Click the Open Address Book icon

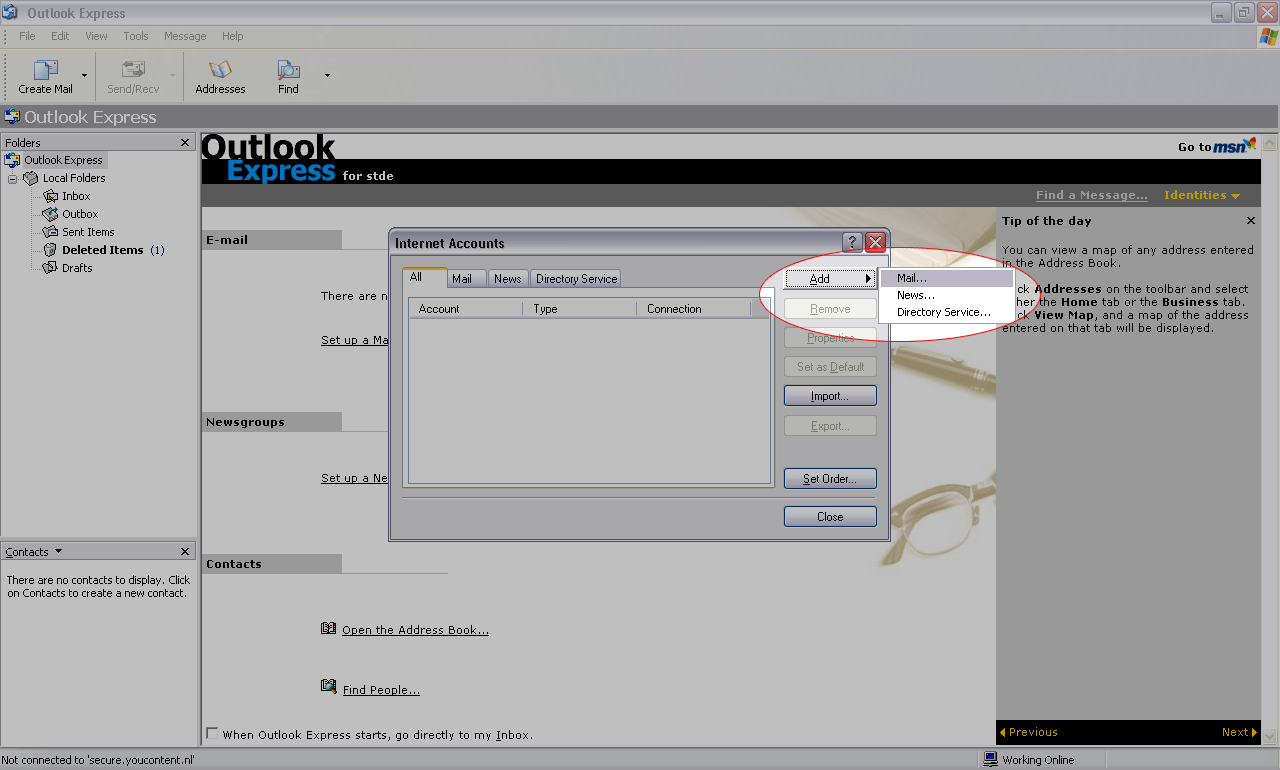329,628
